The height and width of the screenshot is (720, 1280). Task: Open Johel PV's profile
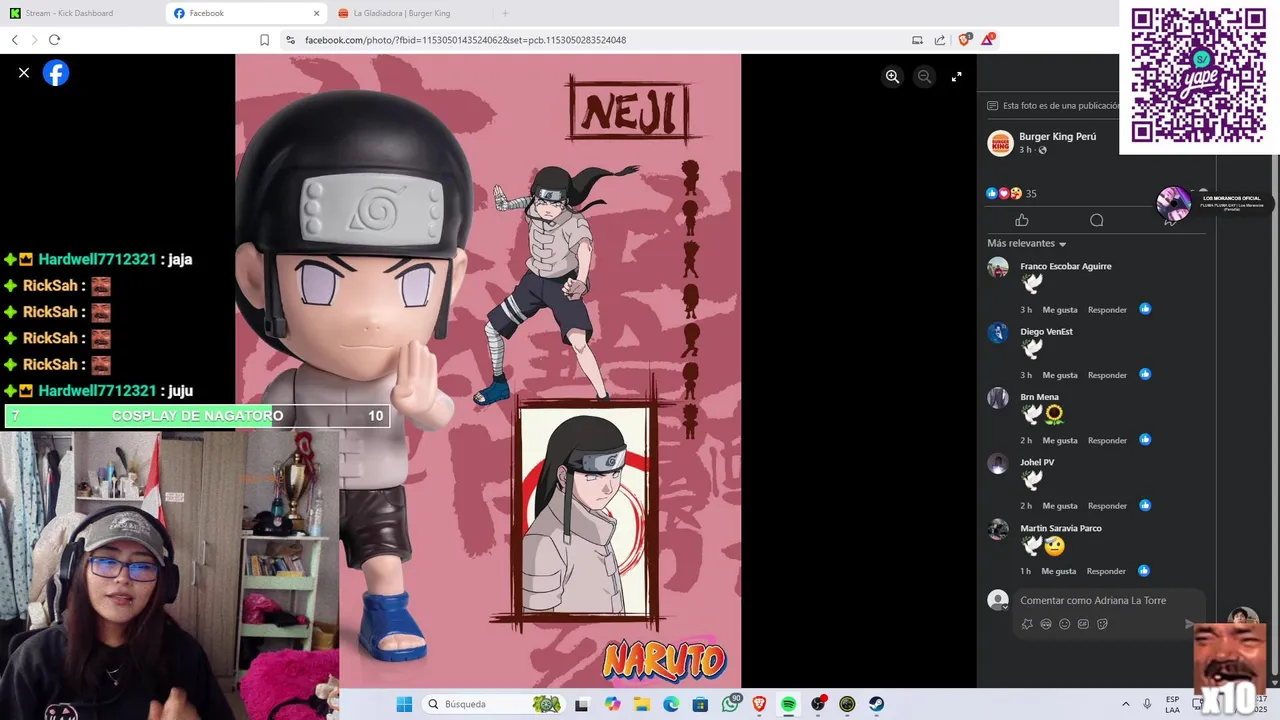point(1037,462)
